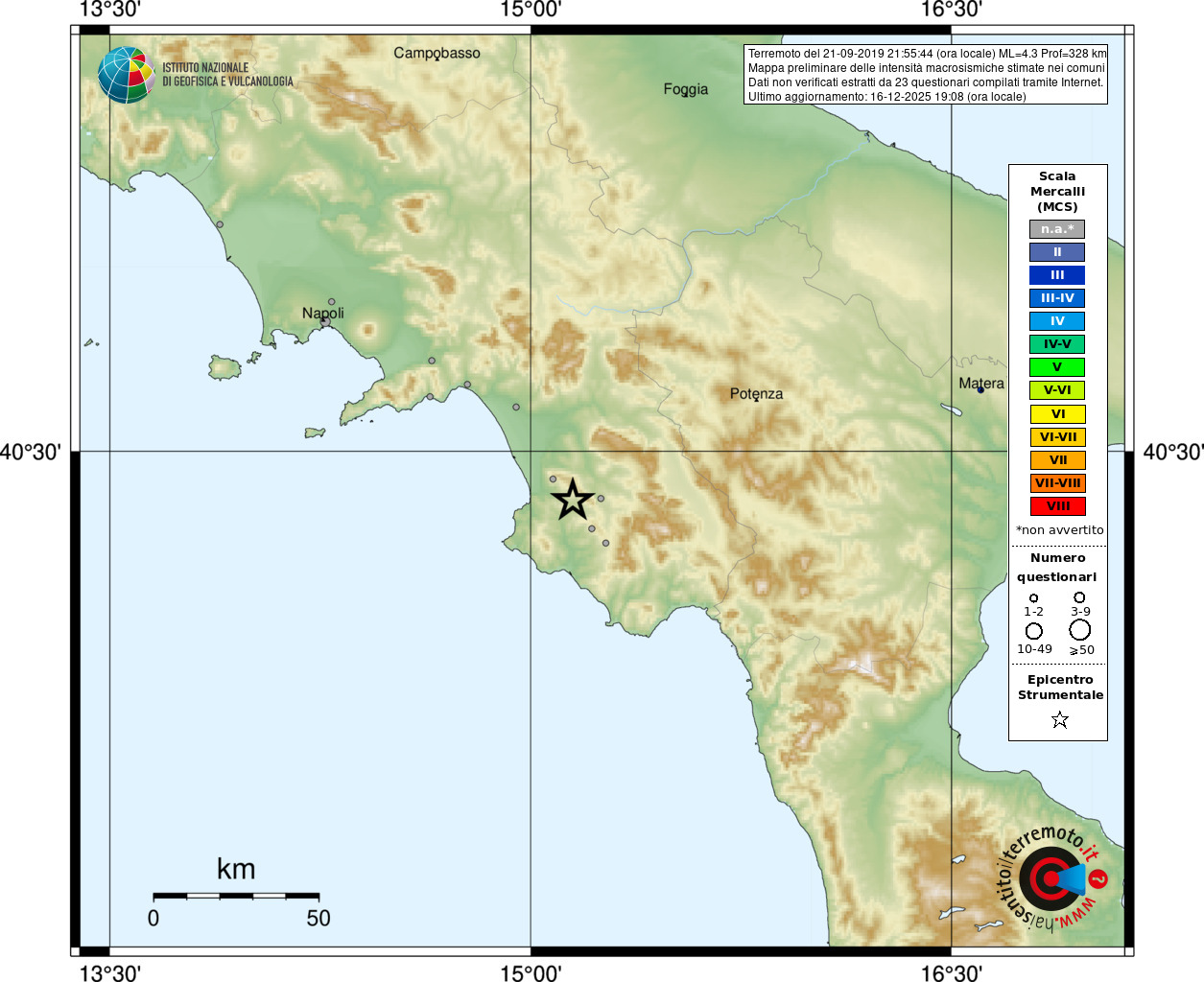Select the n.a.* gray legend swatch
The height and width of the screenshot is (982, 1204).
point(1057,229)
